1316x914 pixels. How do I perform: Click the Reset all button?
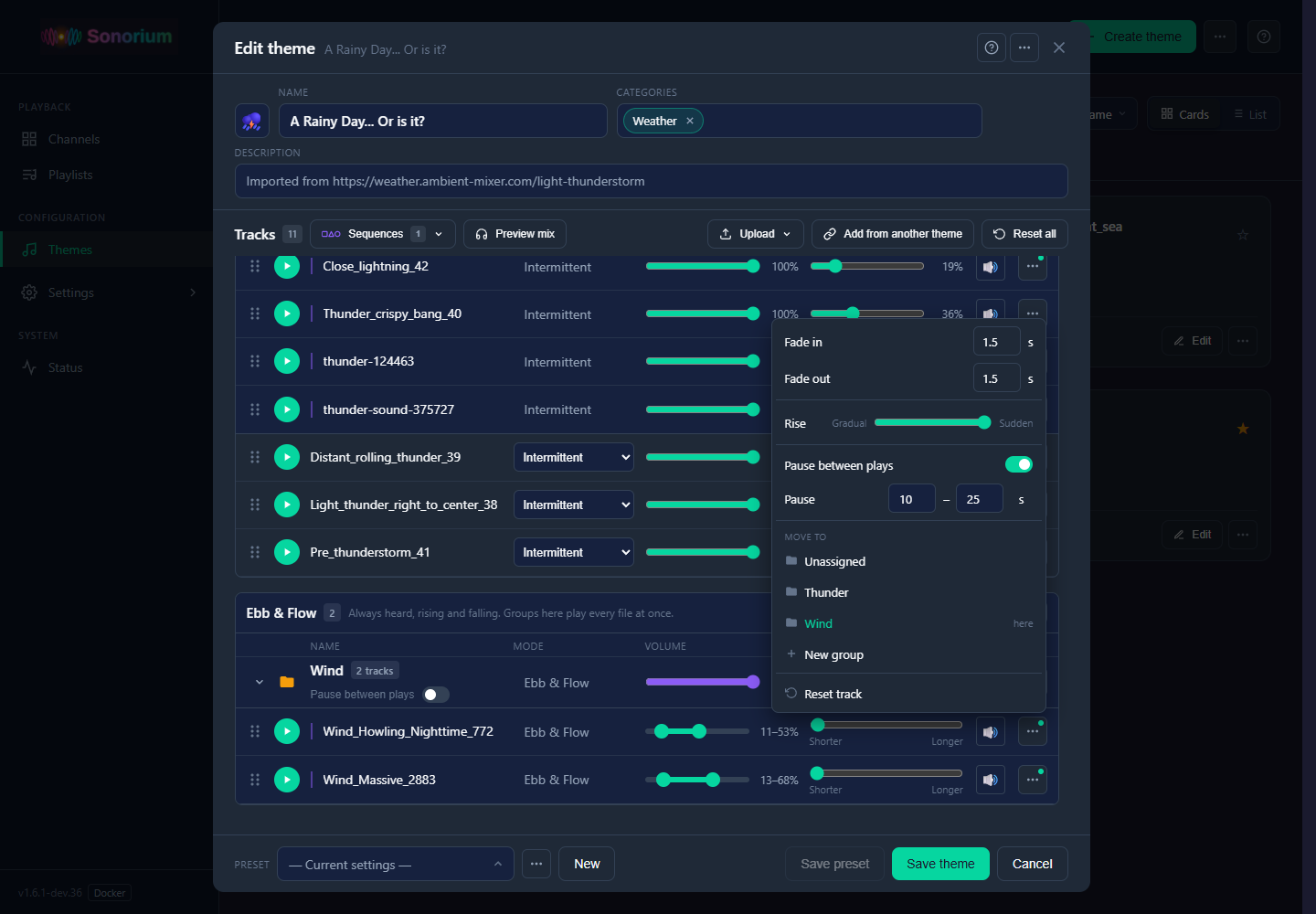1024,234
